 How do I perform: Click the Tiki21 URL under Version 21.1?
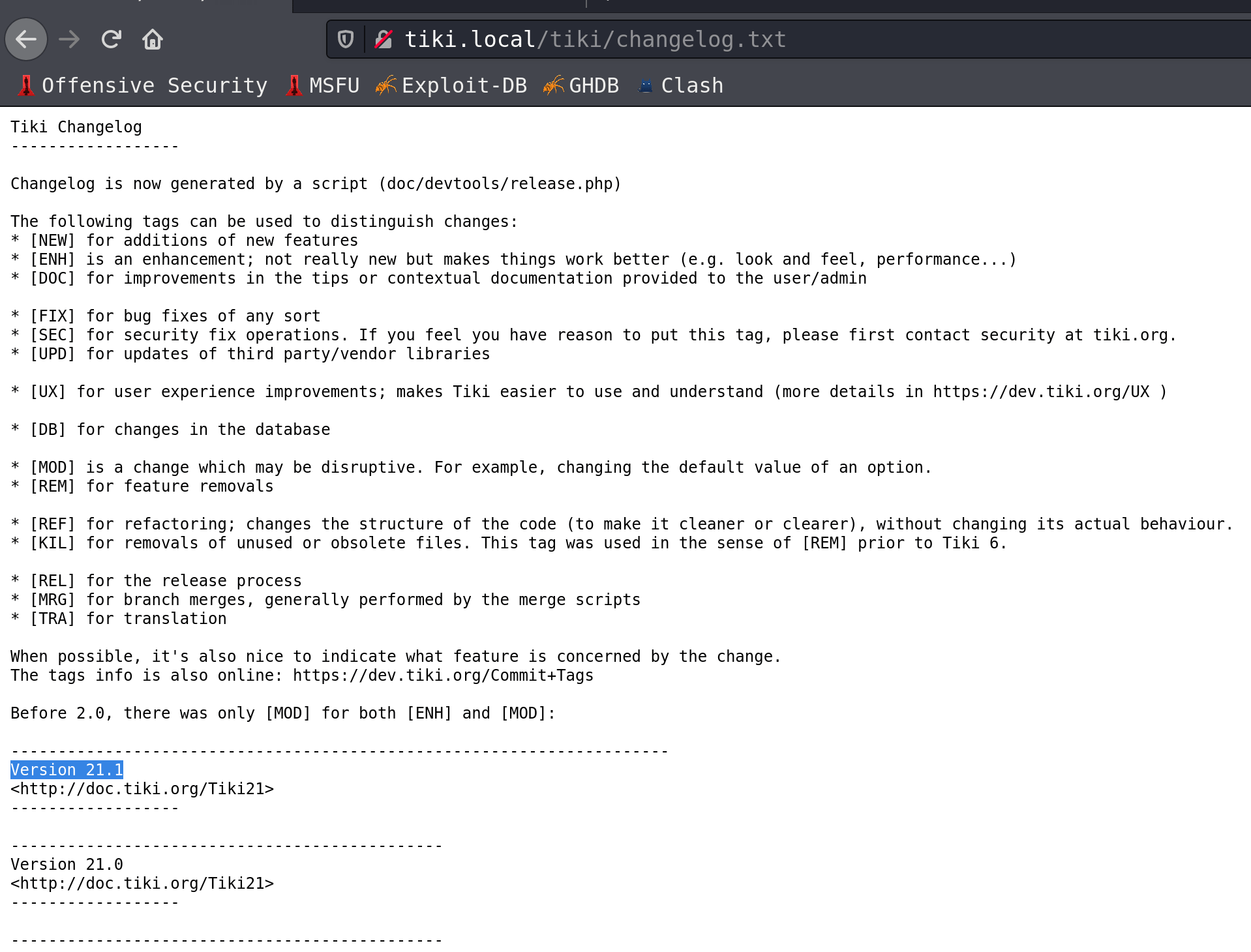tap(142, 789)
